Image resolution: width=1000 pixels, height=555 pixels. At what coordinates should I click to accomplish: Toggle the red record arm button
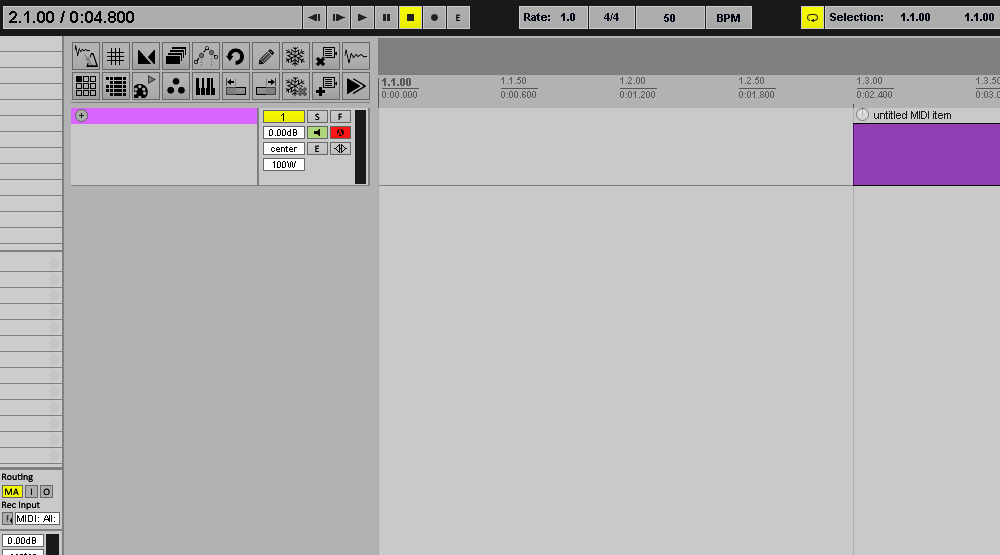(x=340, y=133)
